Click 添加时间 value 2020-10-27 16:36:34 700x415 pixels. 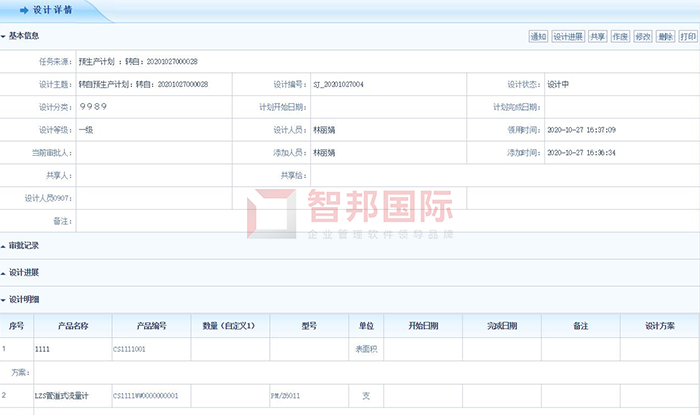coord(581,153)
